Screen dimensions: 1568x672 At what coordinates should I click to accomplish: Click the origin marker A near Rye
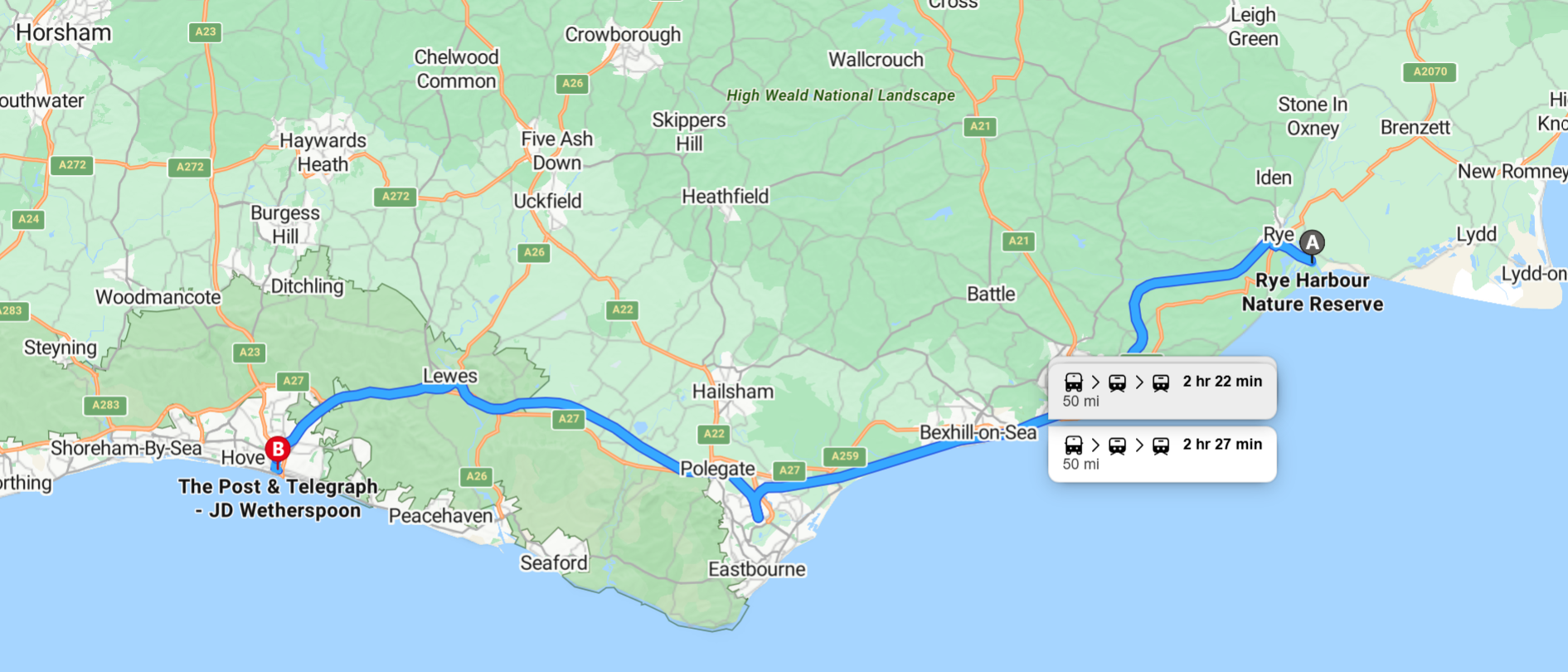click(x=1312, y=243)
